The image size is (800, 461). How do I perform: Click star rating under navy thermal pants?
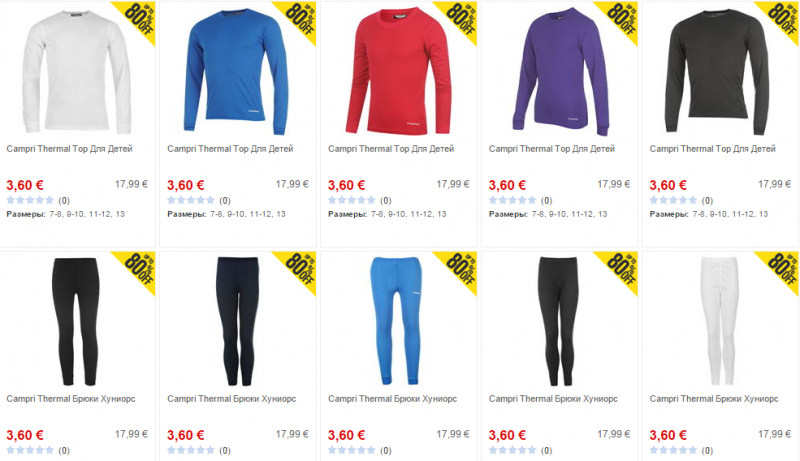tap(191, 450)
